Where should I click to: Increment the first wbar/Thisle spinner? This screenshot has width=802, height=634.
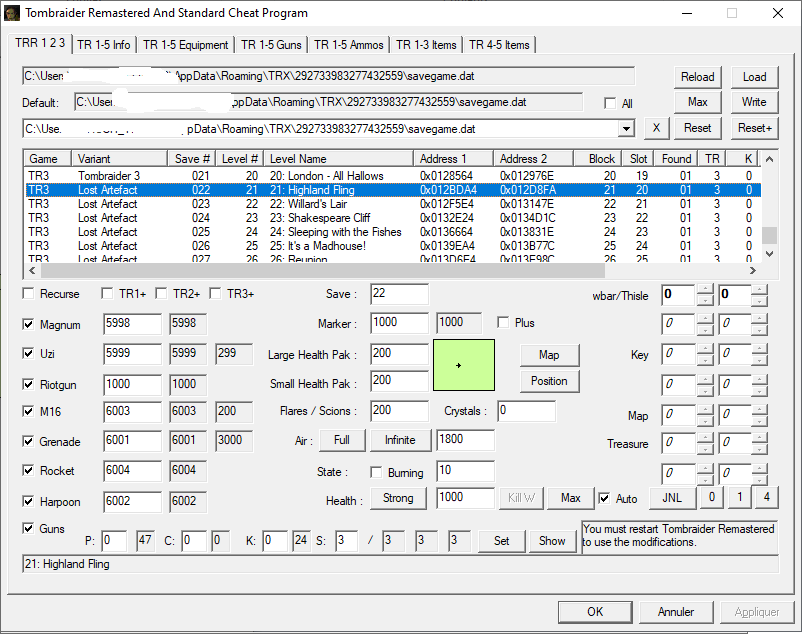point(706,289)
